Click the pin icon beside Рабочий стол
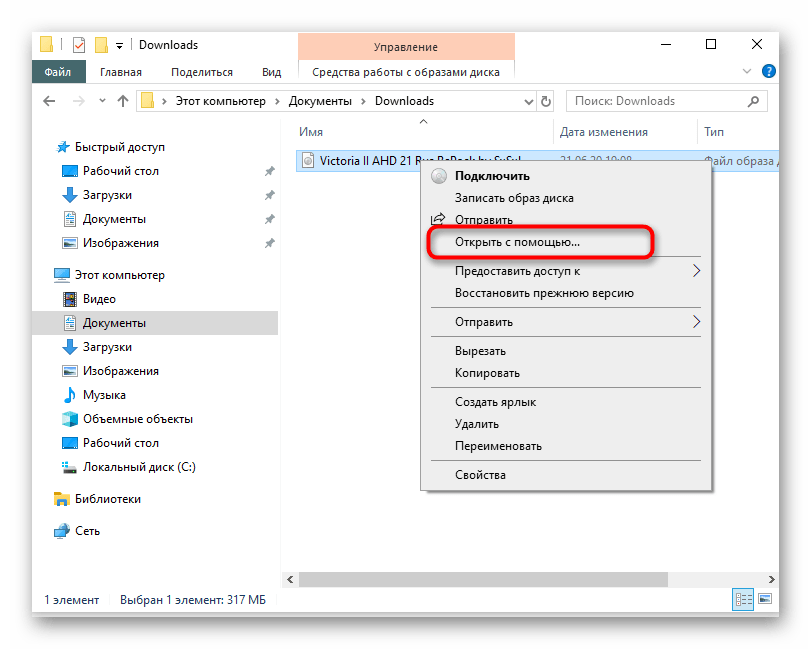Viewport: 811px width, 649px height. 269,171
